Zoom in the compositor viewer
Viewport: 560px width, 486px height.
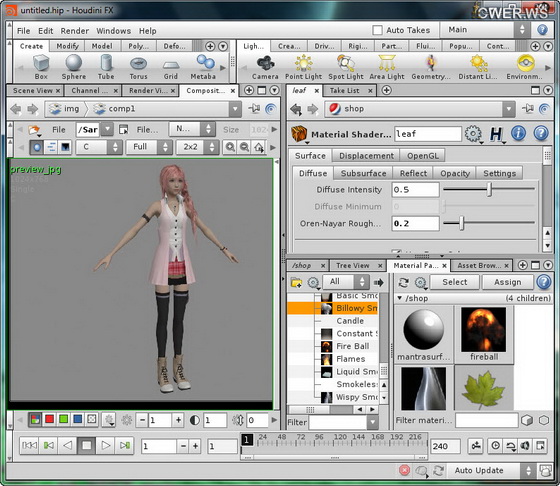pos(230,147)
